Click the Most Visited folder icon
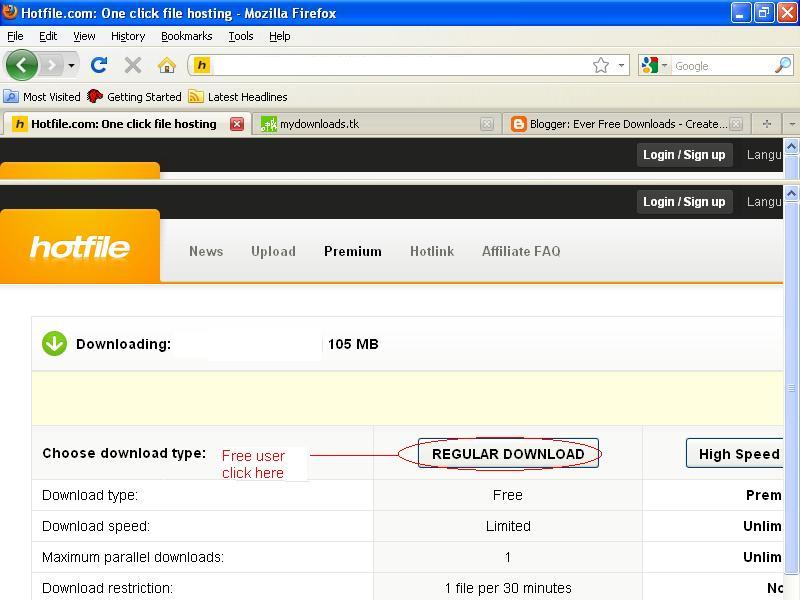Viewport: 800px width, 600px height. click(x=11, y=96)
